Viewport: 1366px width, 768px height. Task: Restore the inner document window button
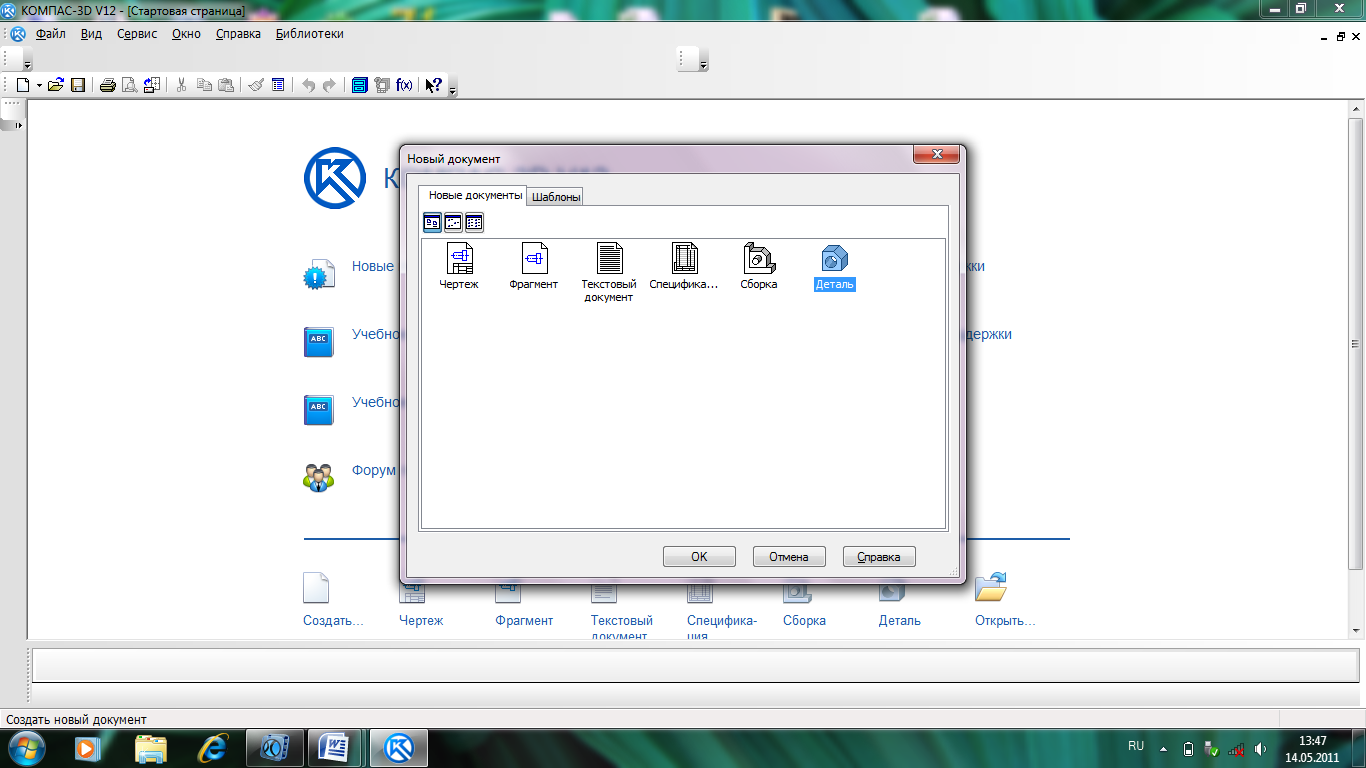coord(1341,36)
